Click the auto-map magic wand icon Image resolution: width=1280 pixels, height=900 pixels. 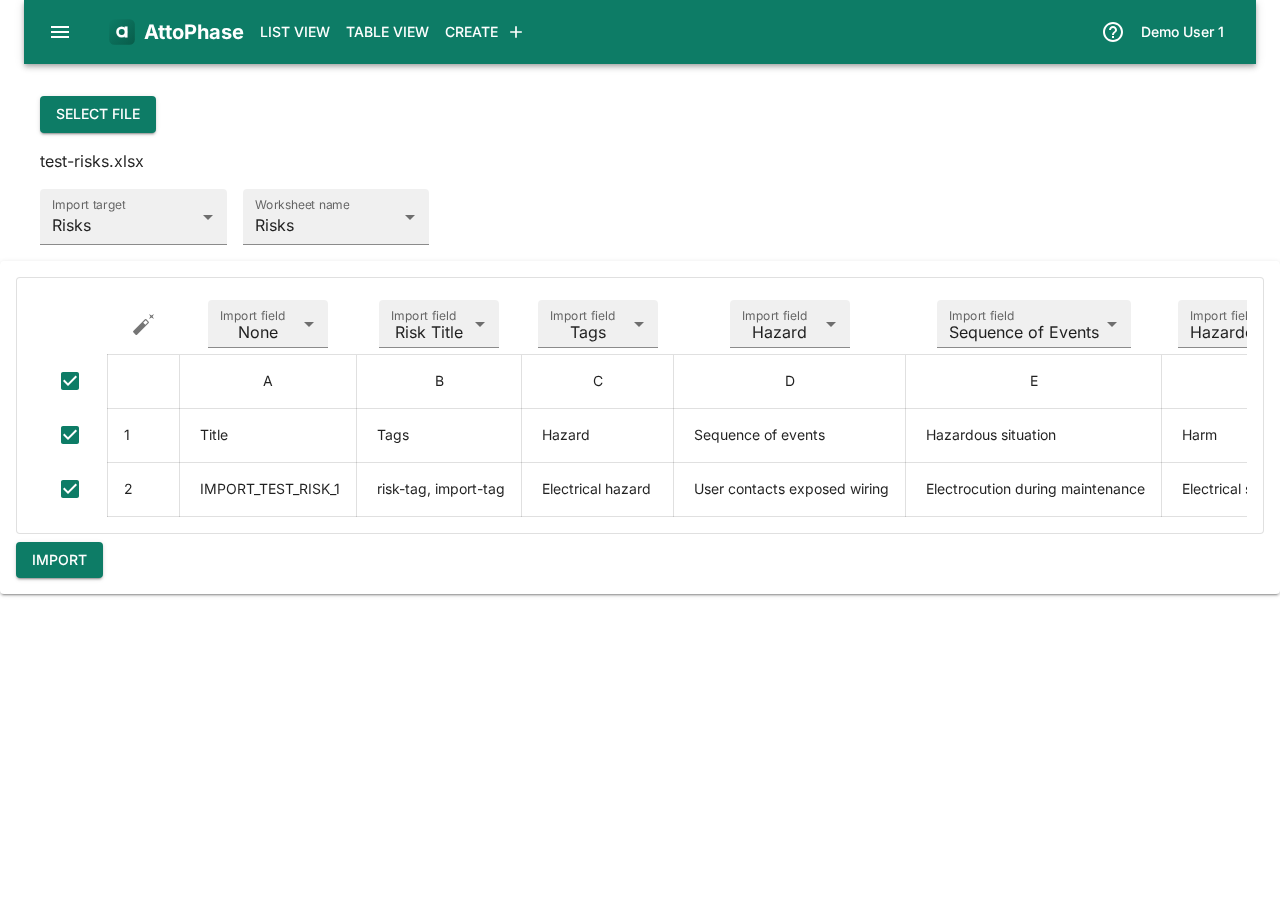[143, 323]
